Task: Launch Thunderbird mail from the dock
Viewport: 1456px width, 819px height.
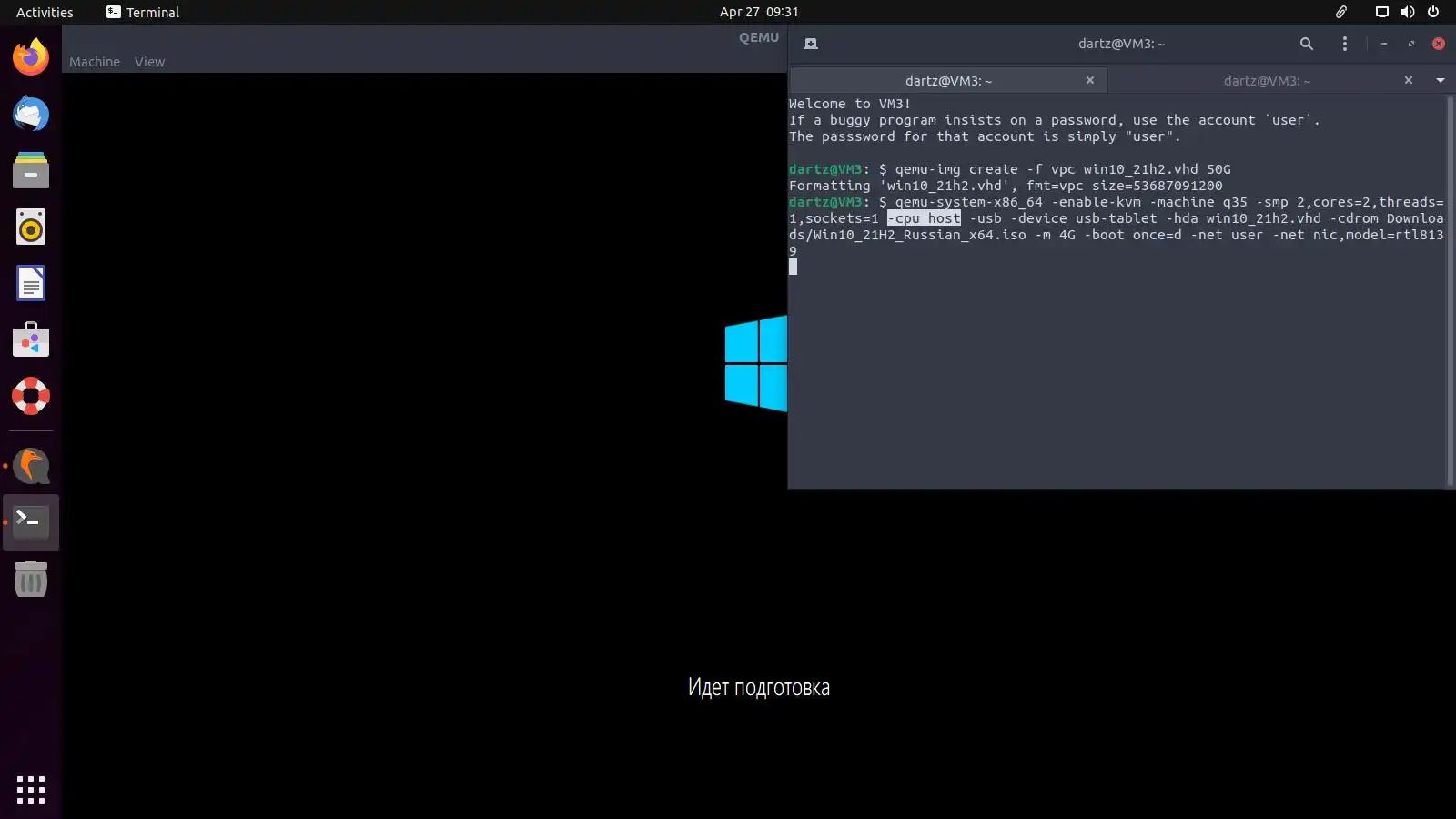Action: pyautogui.click(x=31, y=114)
